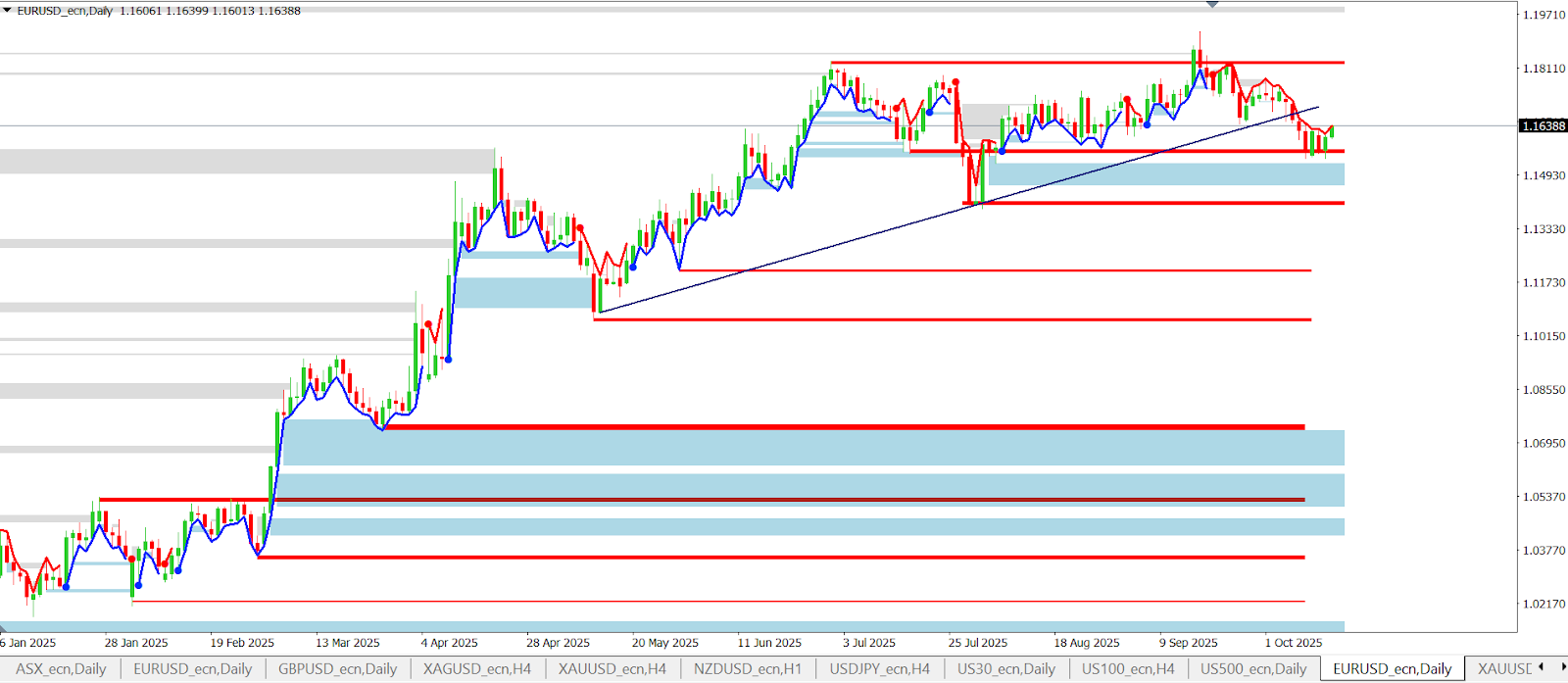Click the 4 Apr 2025 date label
Screen dimensions: 1568x683
[449, 643]
